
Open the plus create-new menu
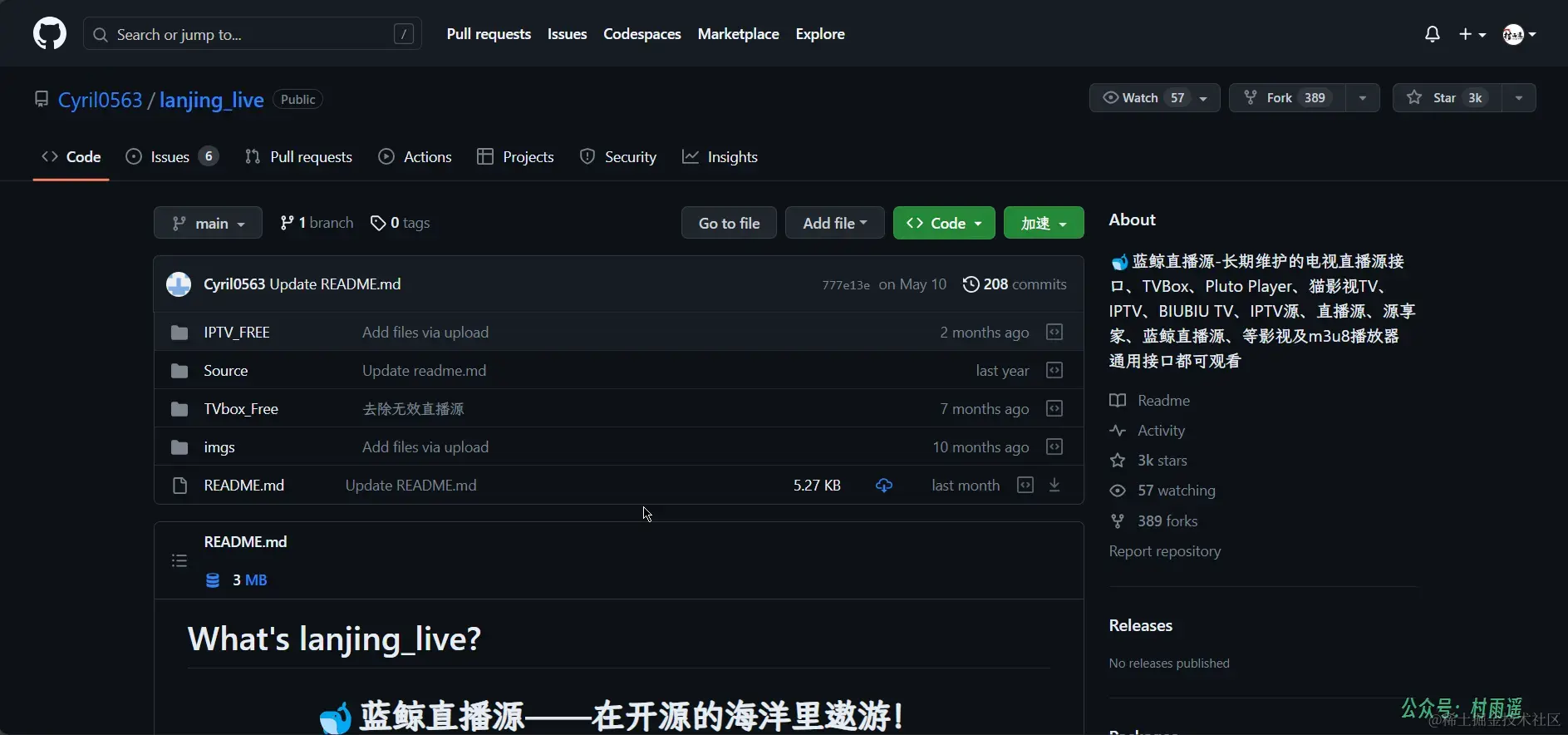[1472, 34]
